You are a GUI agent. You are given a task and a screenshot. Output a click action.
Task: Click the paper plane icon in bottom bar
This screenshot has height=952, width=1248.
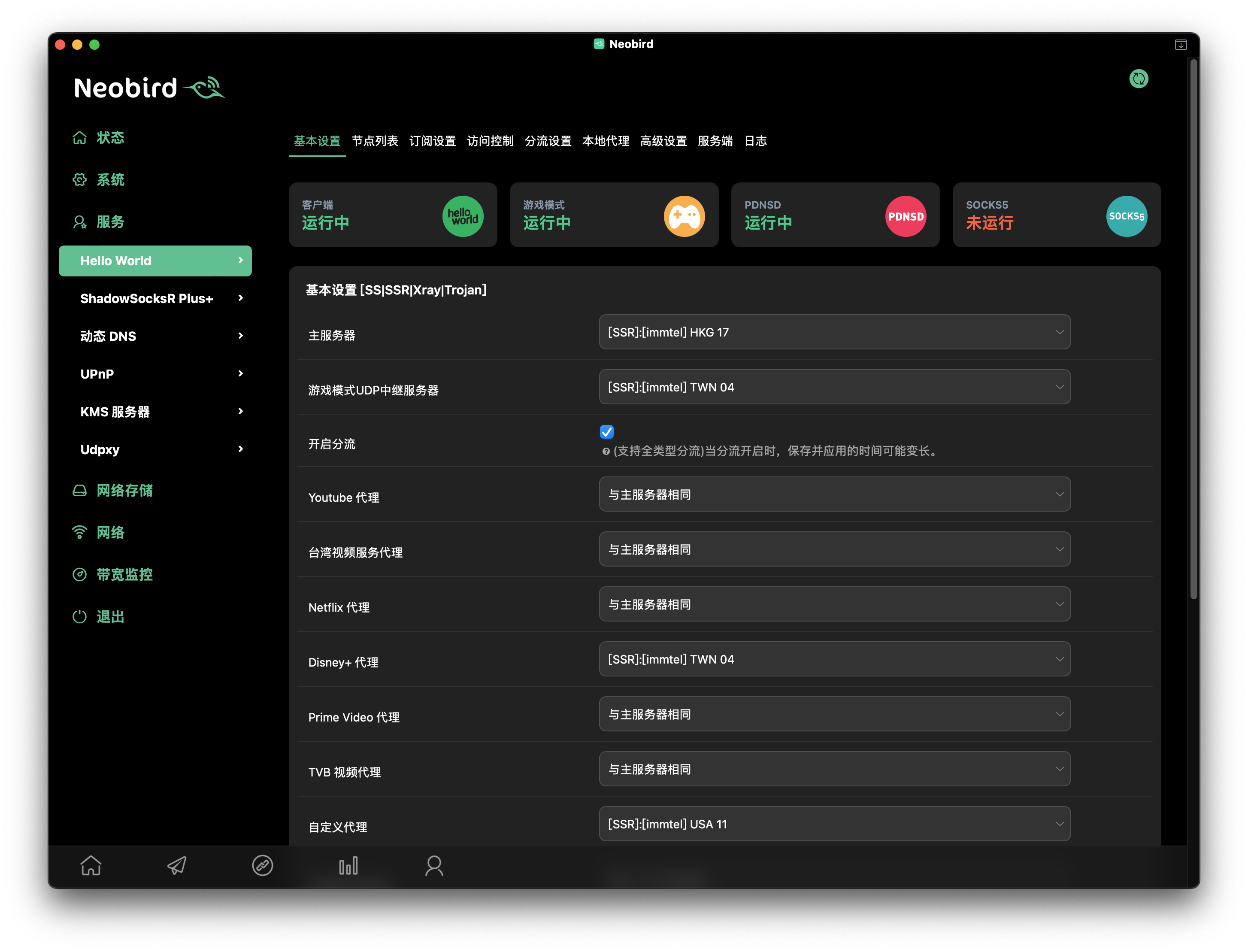[177, 865]
